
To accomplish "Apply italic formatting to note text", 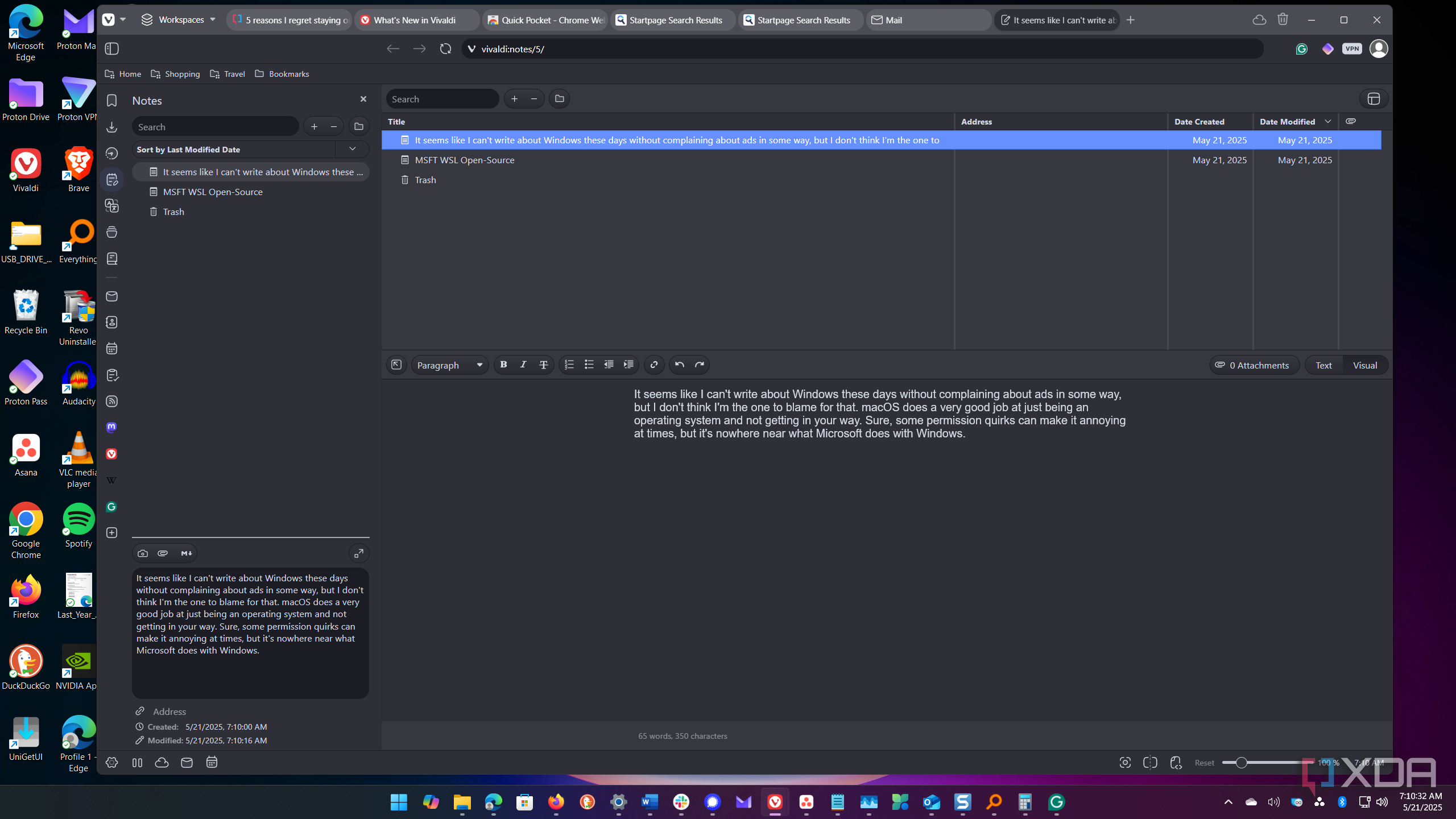I will (x=523, y=365).
